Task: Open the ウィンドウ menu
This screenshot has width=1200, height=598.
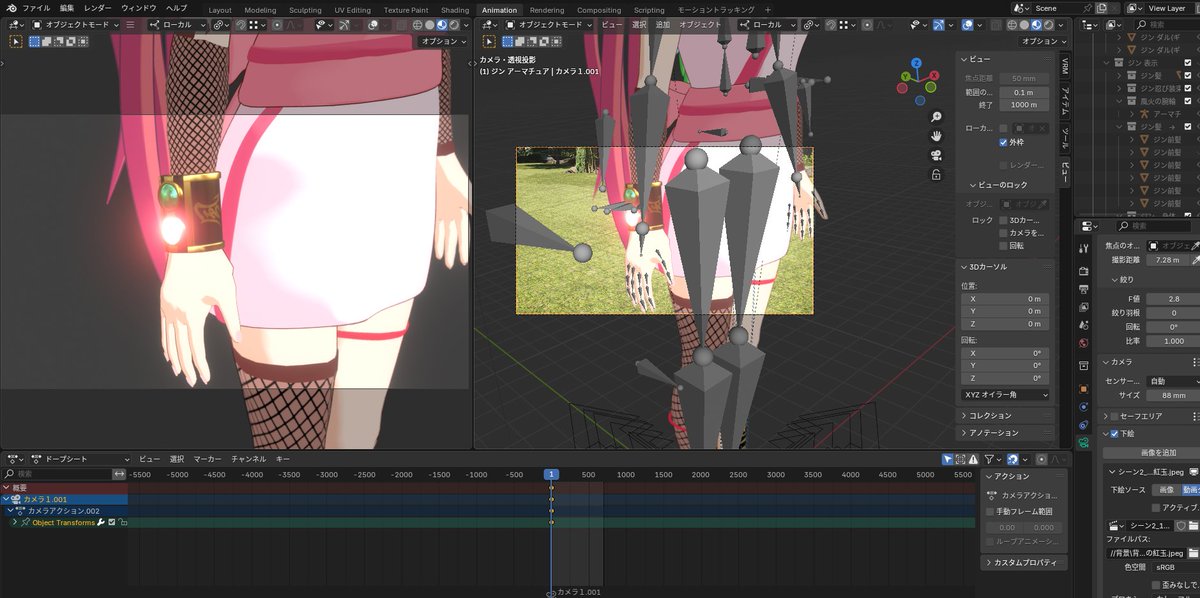Action: click(138, 8)
